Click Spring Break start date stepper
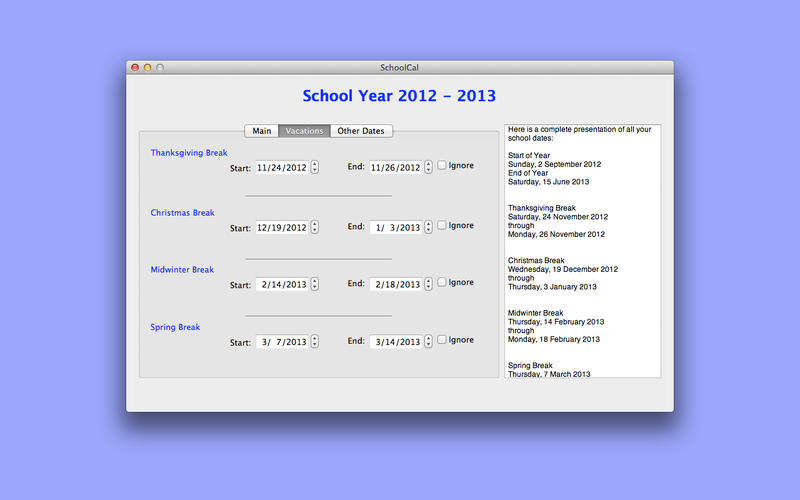This screenshot has height=500, width=800. [x=315, y=341]
